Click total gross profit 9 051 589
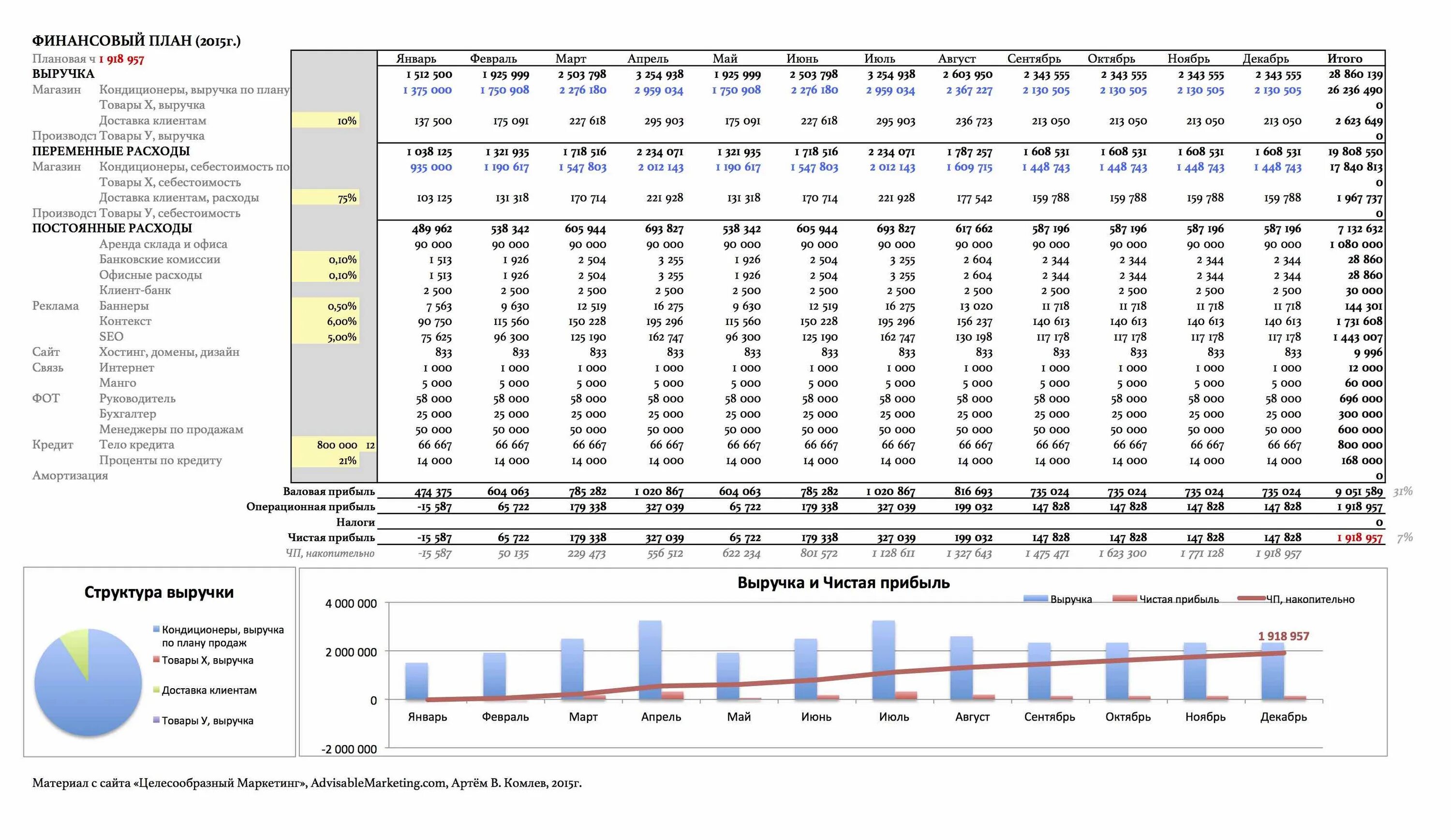 pos(1359,492)
